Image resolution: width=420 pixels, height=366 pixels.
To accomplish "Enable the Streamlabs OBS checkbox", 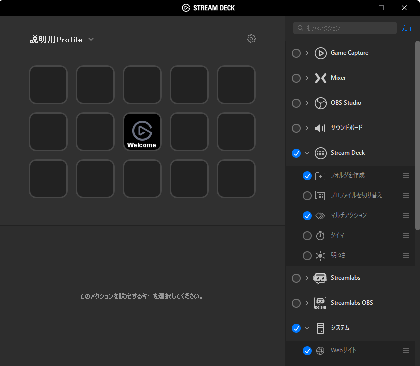I will [296, 303].
